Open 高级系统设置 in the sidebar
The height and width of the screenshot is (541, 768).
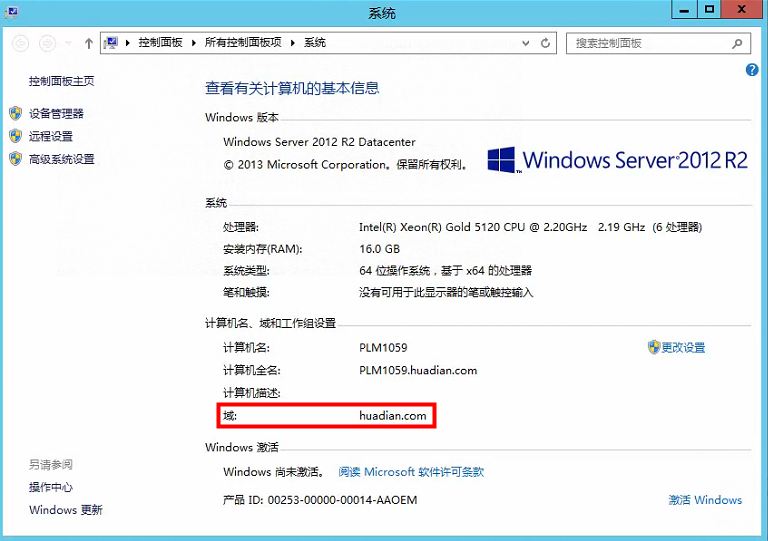pos(62,159)
